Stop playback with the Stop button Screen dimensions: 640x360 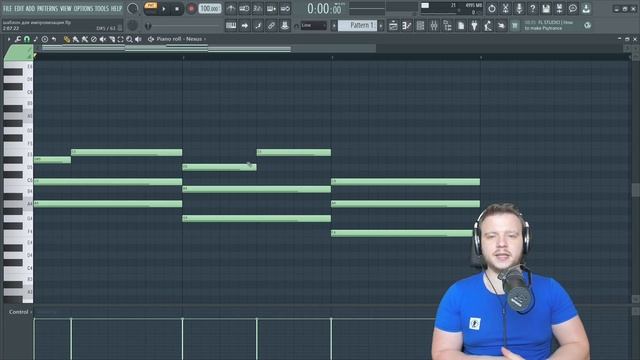click(177, 9)
